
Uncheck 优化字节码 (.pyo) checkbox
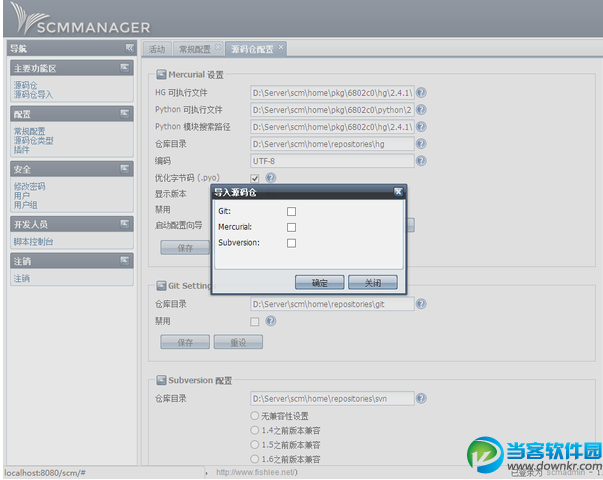[255, 178]
